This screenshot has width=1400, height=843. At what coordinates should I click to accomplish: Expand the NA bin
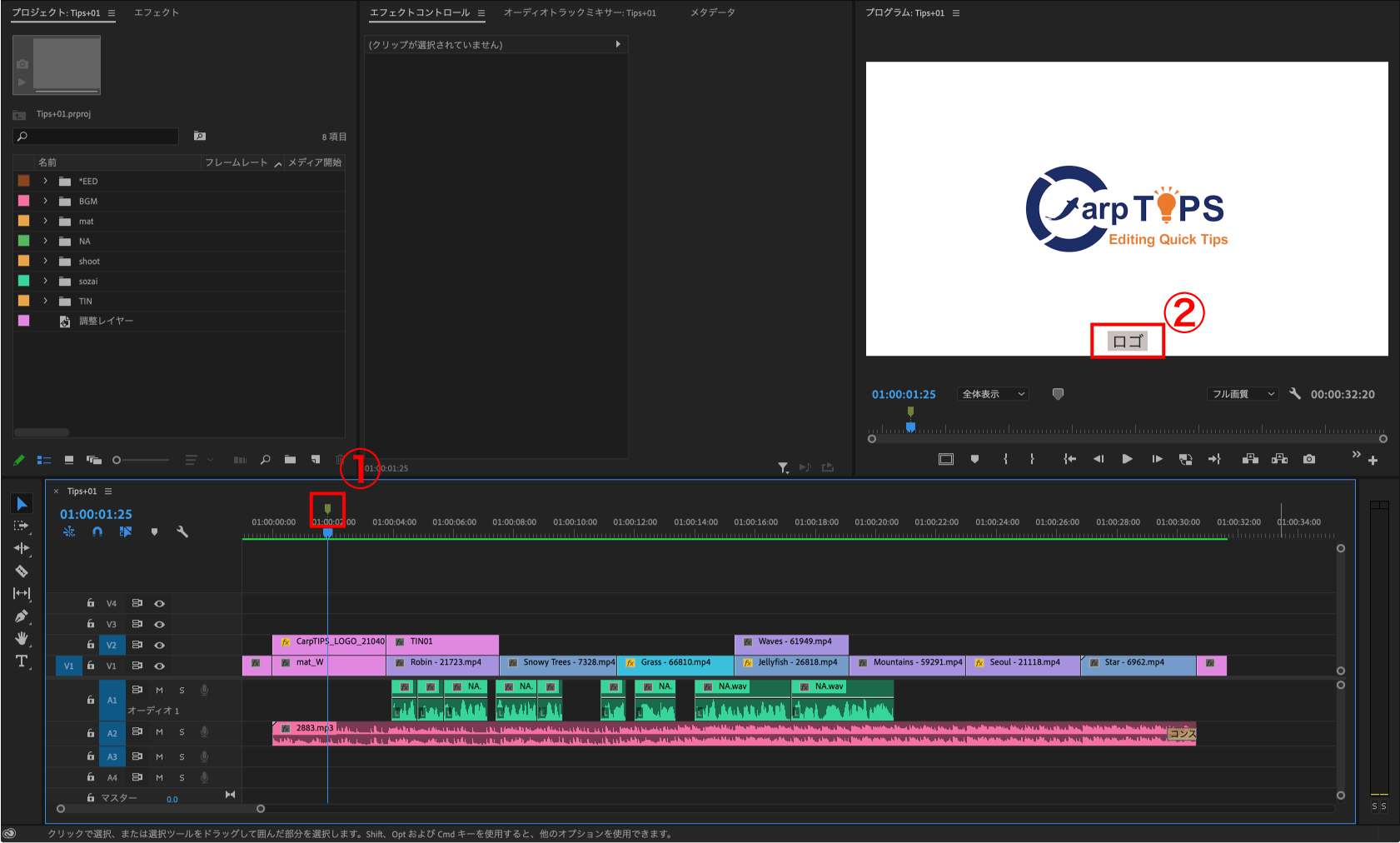coord(46,241)
